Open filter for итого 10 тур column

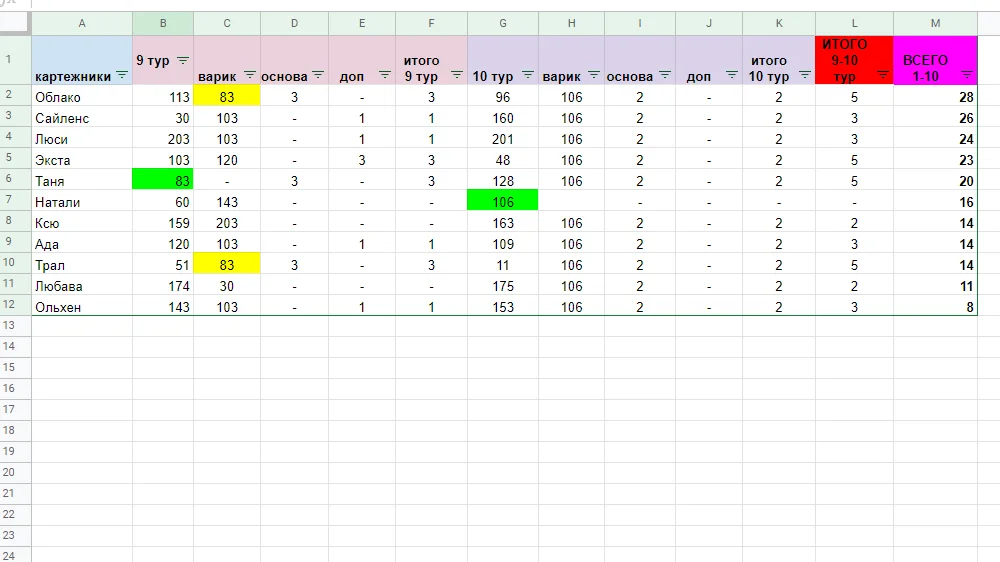(x=804, y=75)
